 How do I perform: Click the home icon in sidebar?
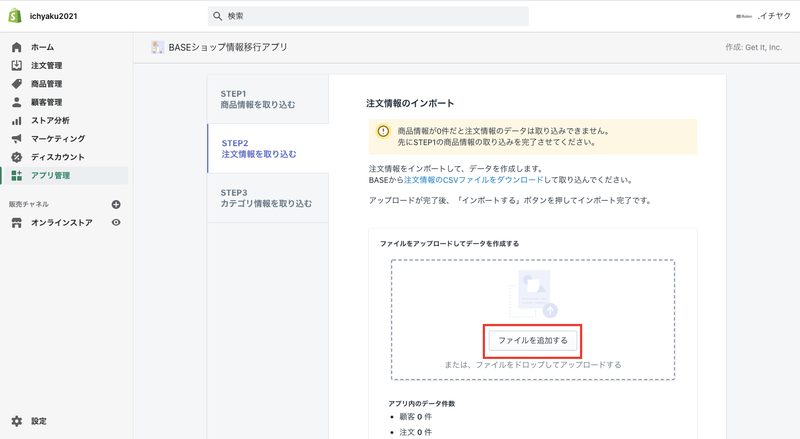[16, 47]
